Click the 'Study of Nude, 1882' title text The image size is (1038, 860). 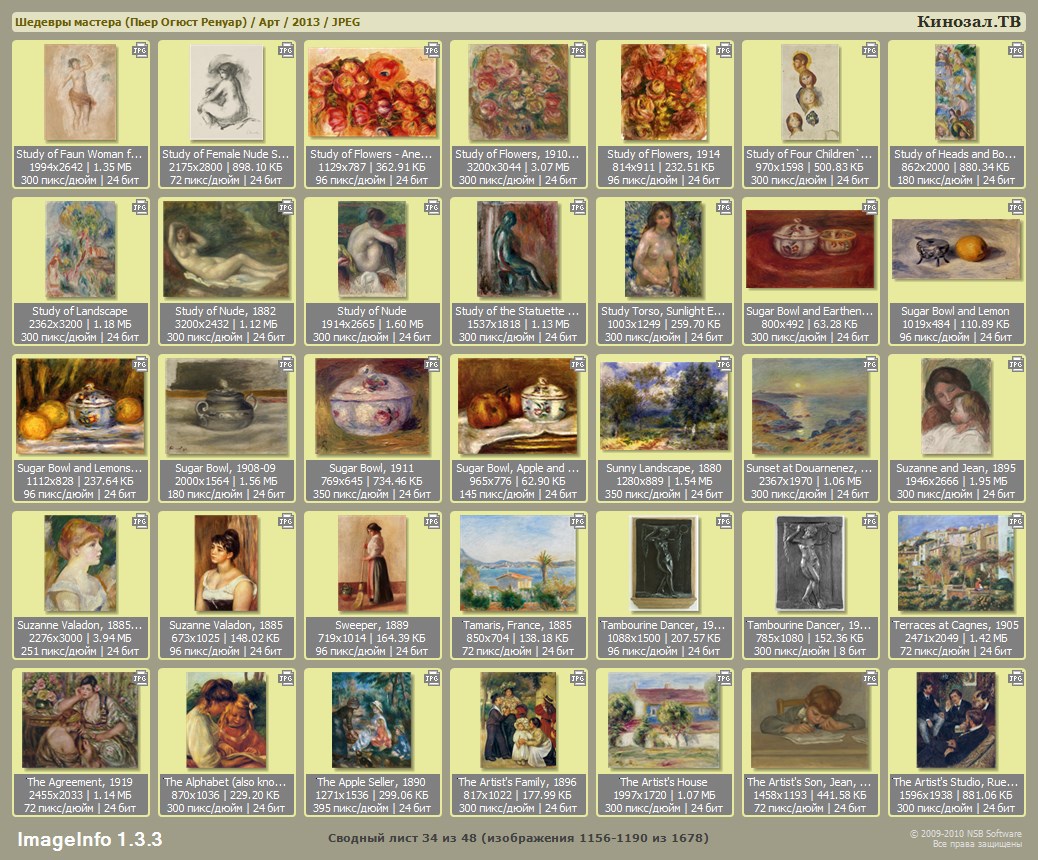click(x=226, y=311)
